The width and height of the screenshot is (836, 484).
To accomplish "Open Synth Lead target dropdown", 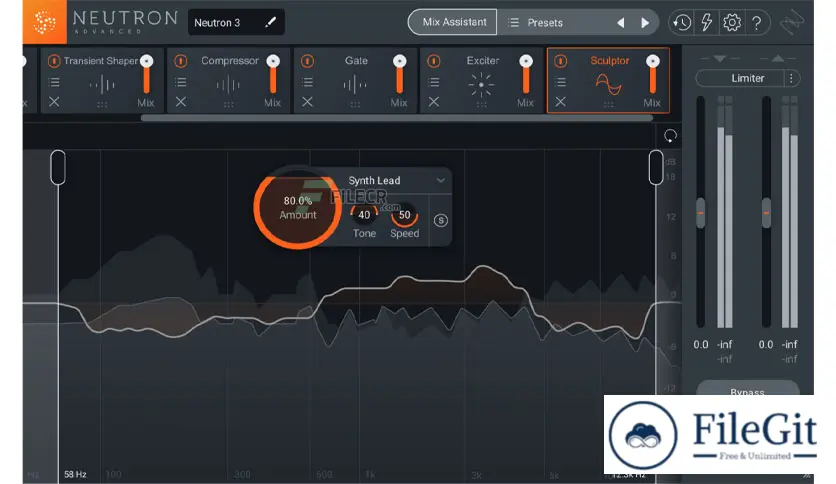I will [x=395, y=181].
